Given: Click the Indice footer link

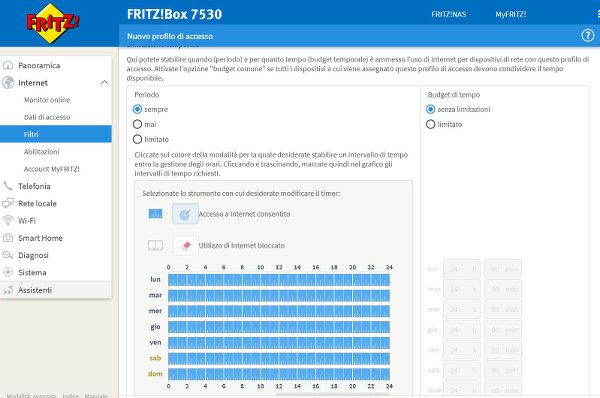Looking at the screenshot, I should [71, 395].
